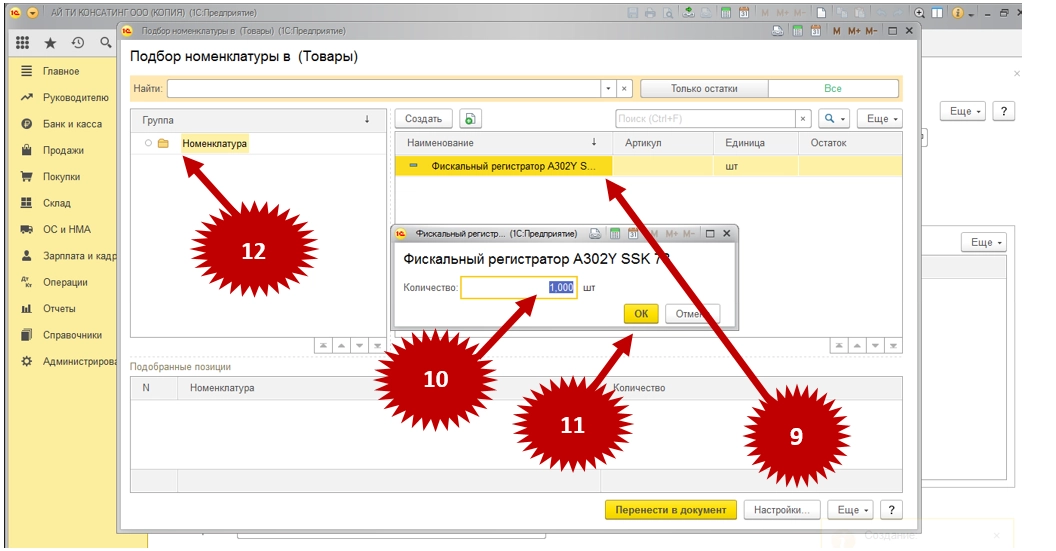Click Перенести в документ button
The image size is (1056, 551).
tap(671, 510)
